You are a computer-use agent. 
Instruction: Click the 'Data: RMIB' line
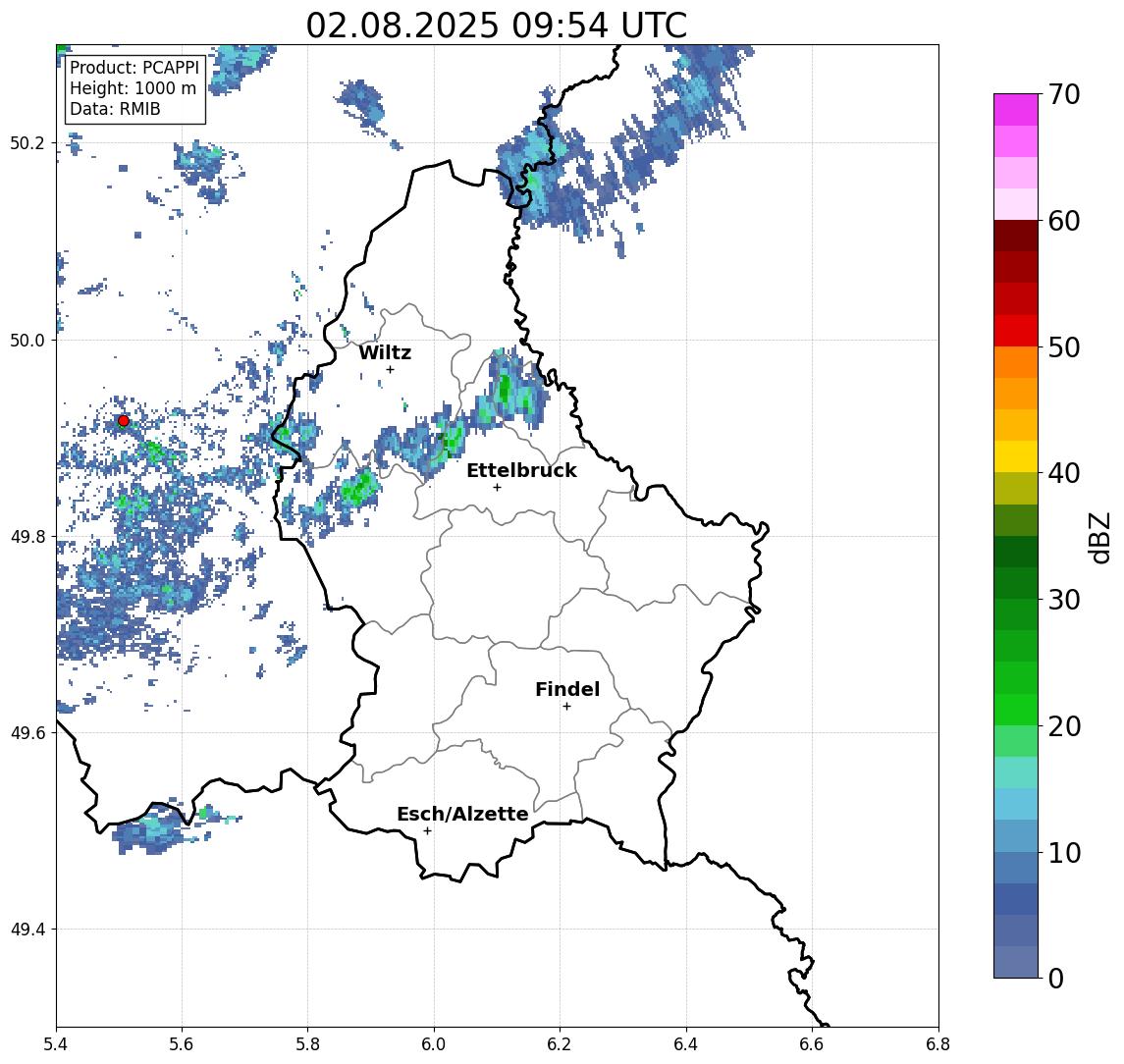(x=115, y=109)
